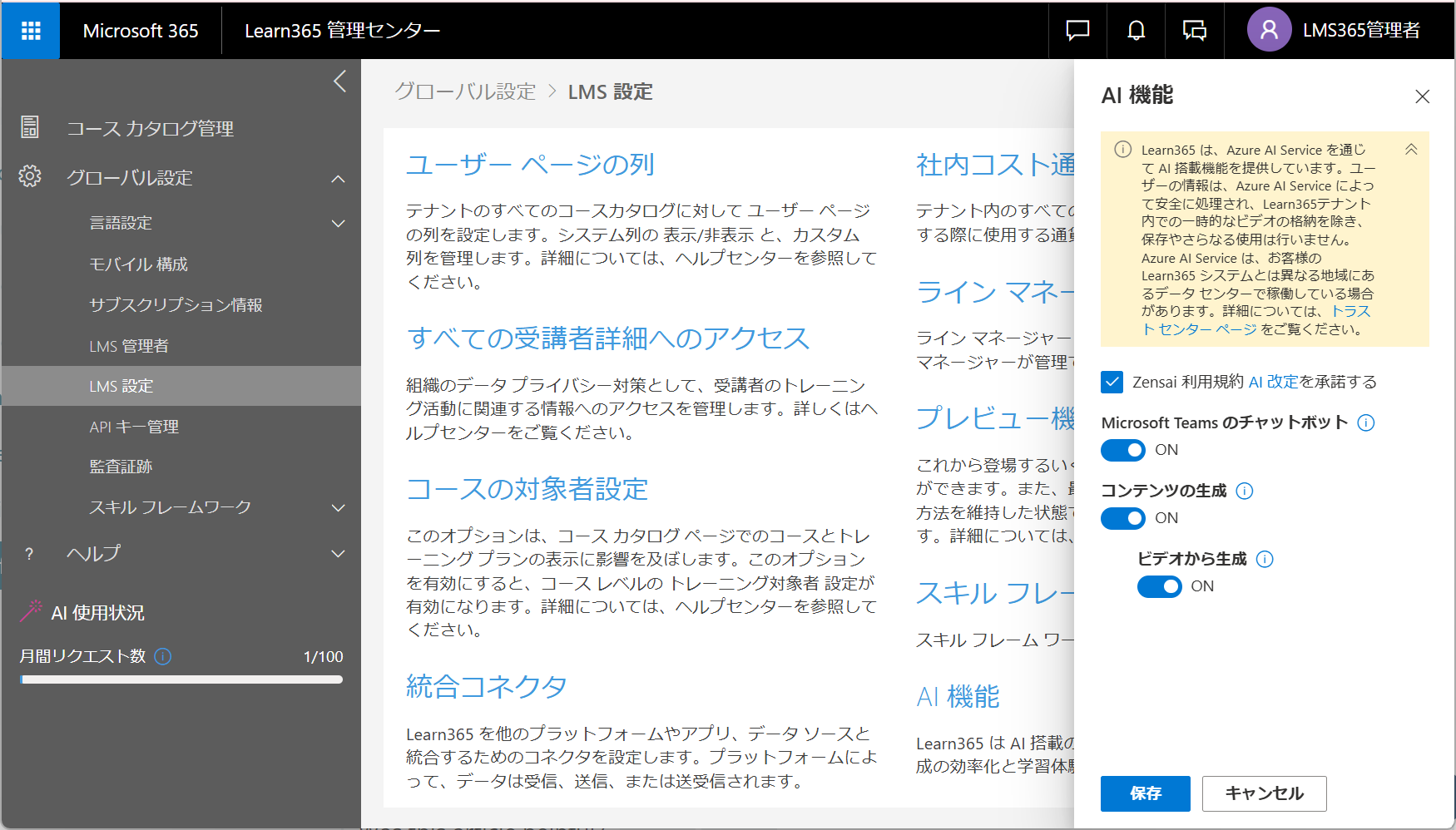Uncheck the Zensai 利用規約 checkbox
The width and height of the screenshot is (1456, 830).
pyautogui.click(x=1112, y=382)
